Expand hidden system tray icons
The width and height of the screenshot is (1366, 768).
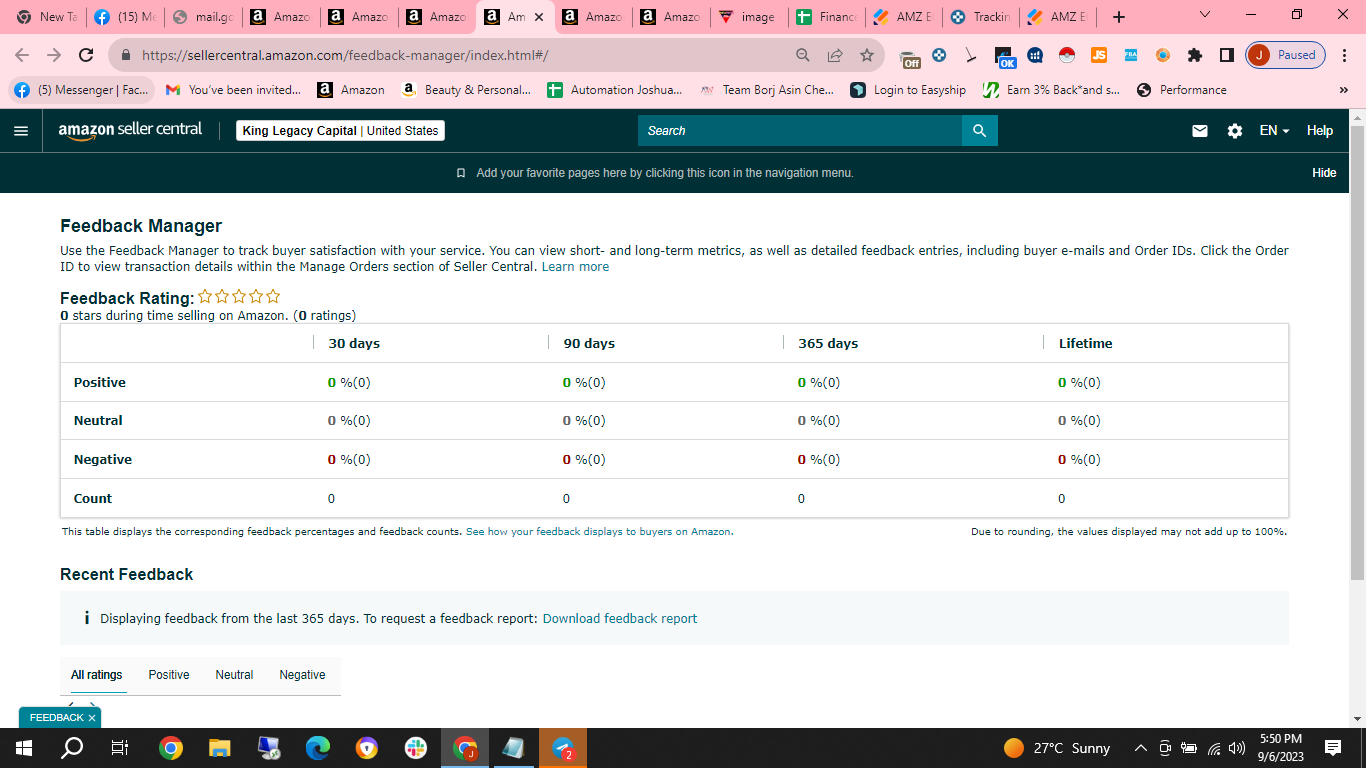(1140, 748)
